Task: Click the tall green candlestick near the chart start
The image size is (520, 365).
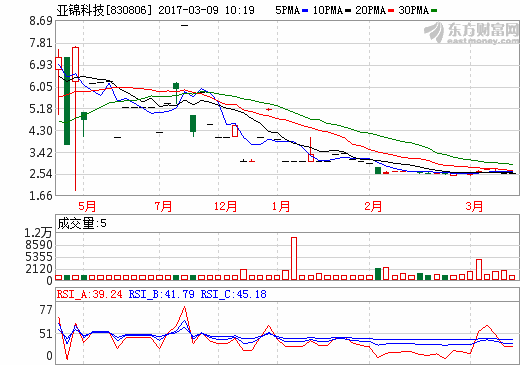Action: pyautogui.click(x=67, y=101)
